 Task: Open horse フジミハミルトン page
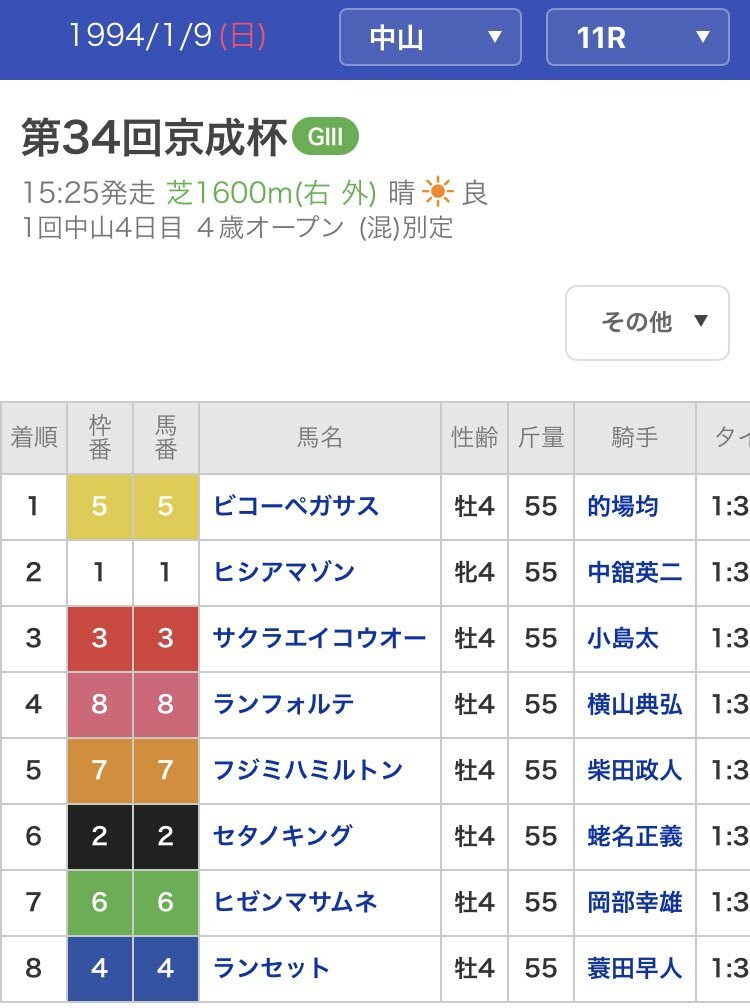tap(308, 770)
